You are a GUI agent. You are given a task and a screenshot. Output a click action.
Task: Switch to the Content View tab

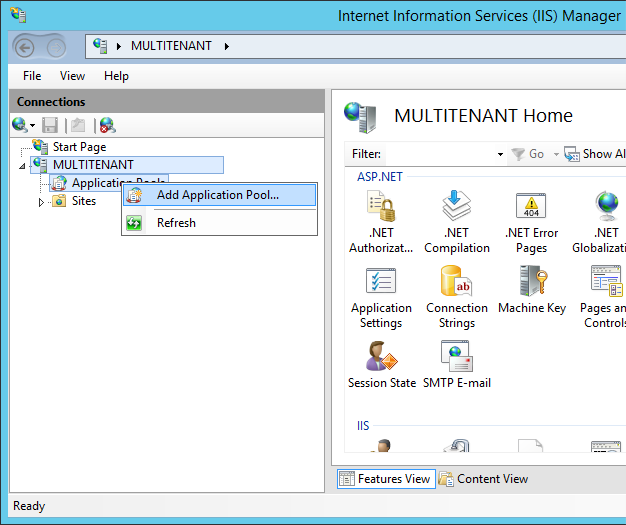tap(483, 479)
